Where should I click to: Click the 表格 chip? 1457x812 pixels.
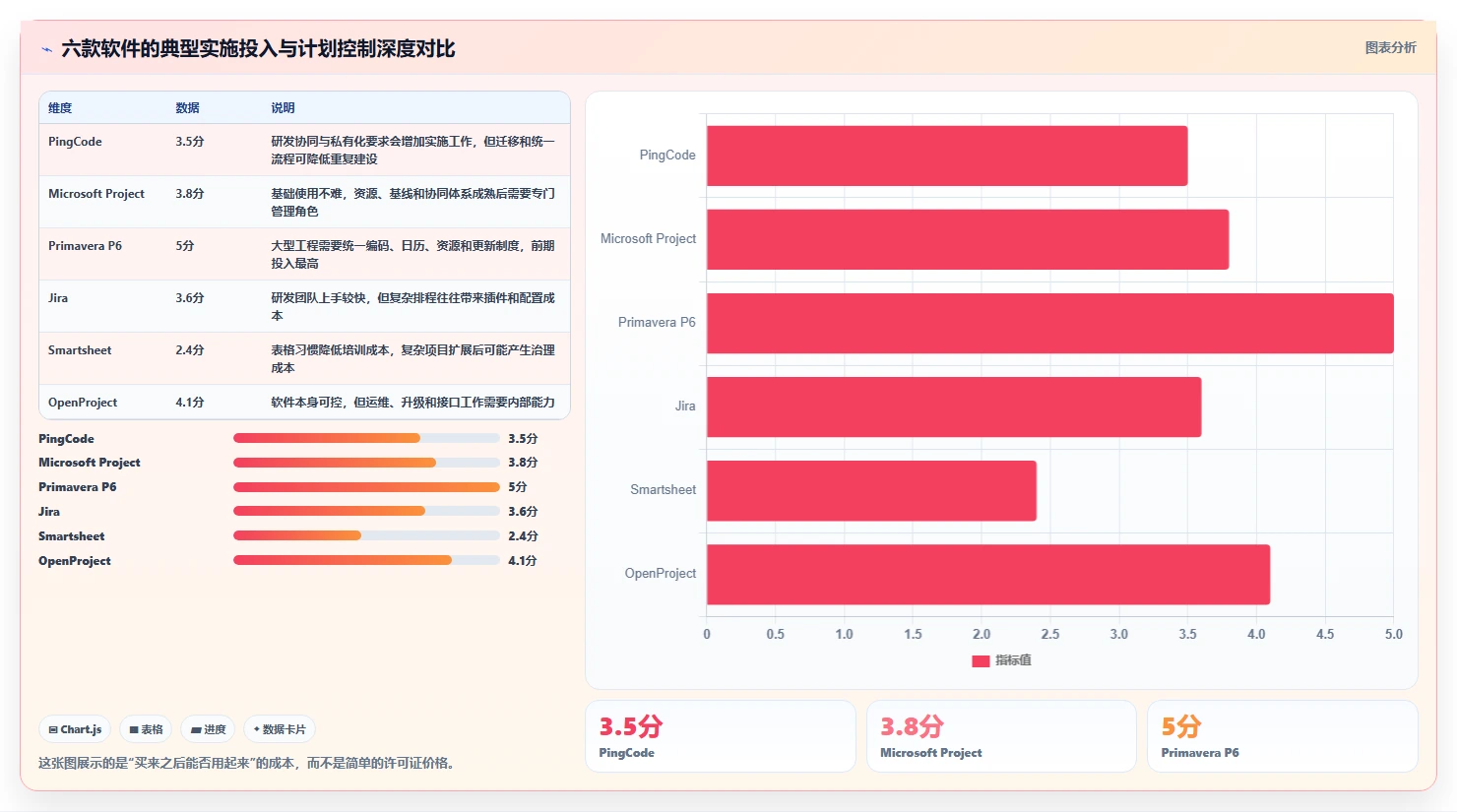coord(147,729)
